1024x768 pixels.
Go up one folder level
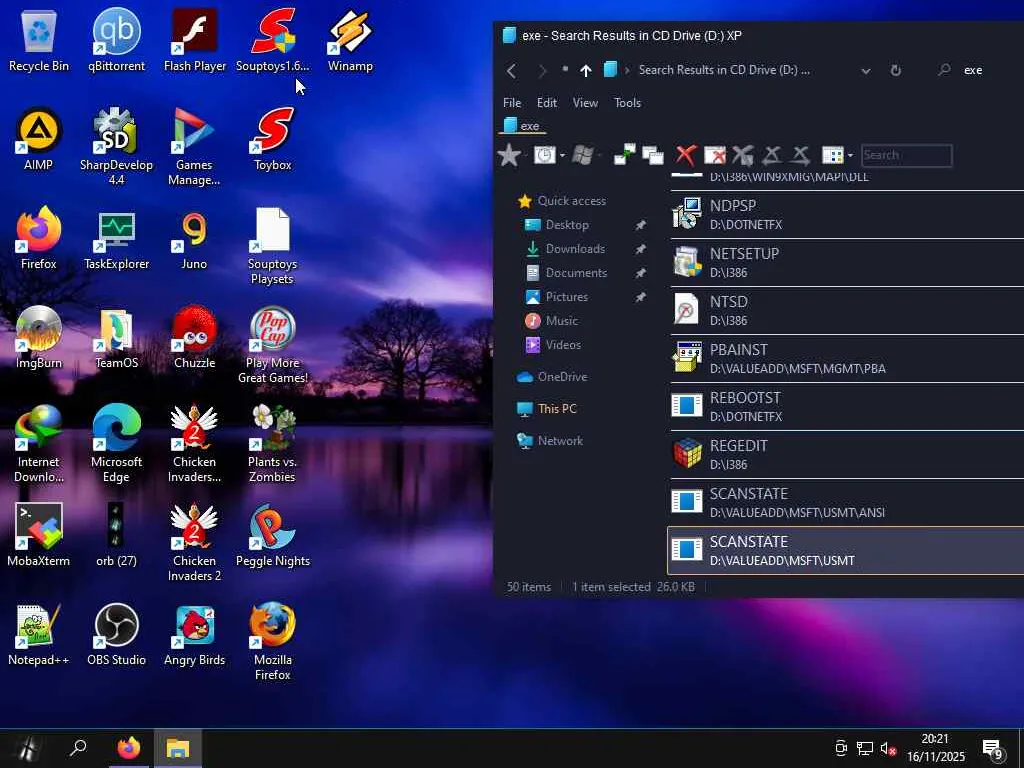click(586, 71)
